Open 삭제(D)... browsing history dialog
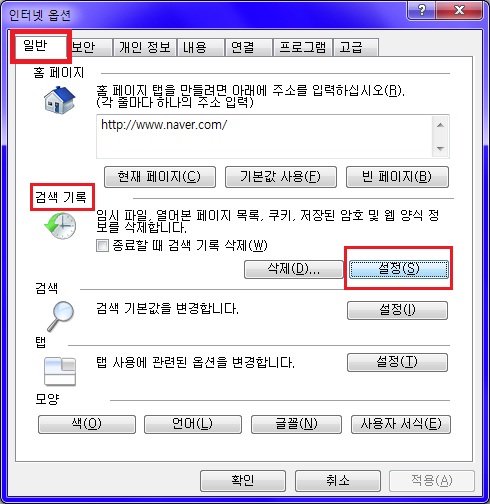This screenshot has width=490, height=504. [x=294, y=269]
